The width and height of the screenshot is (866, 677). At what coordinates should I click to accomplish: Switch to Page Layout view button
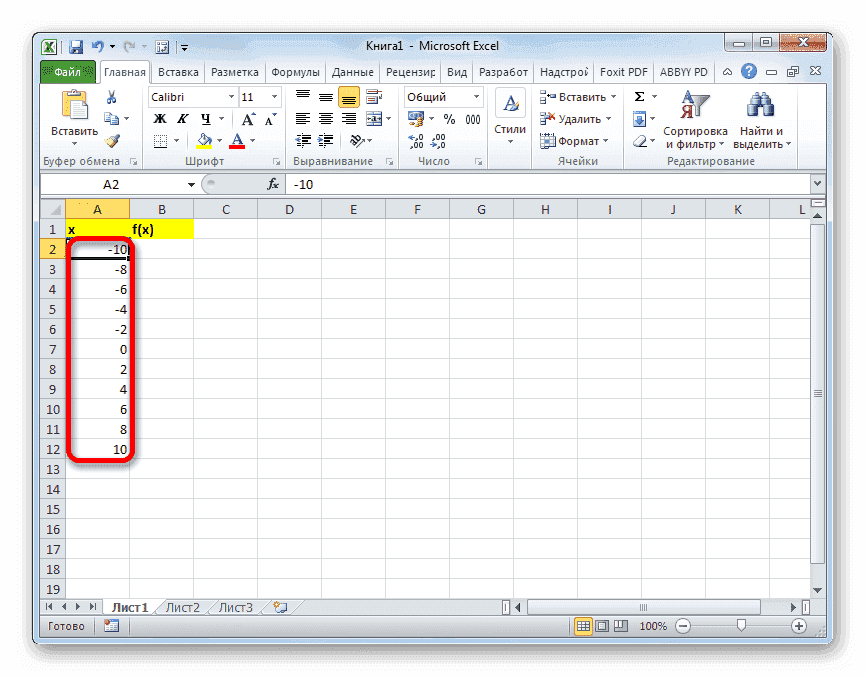(602, 626)
